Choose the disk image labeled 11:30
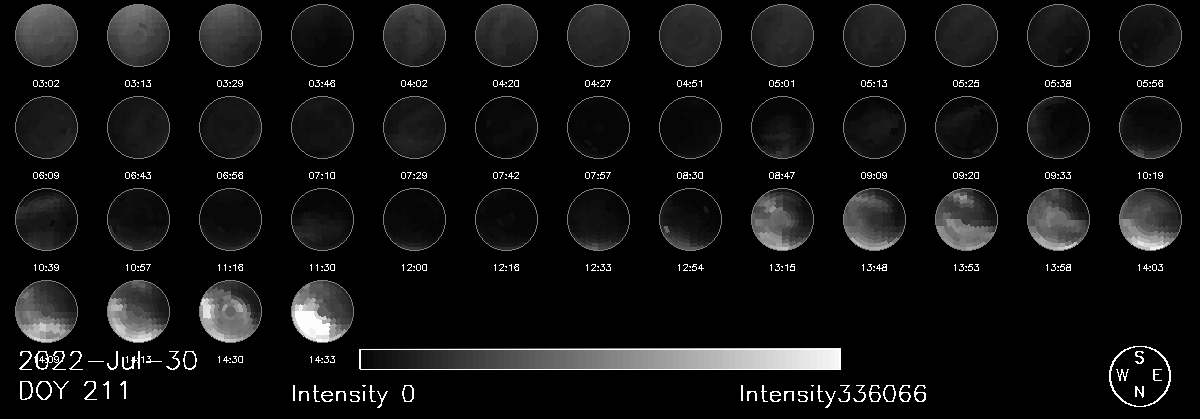 [x=322, y=219]
